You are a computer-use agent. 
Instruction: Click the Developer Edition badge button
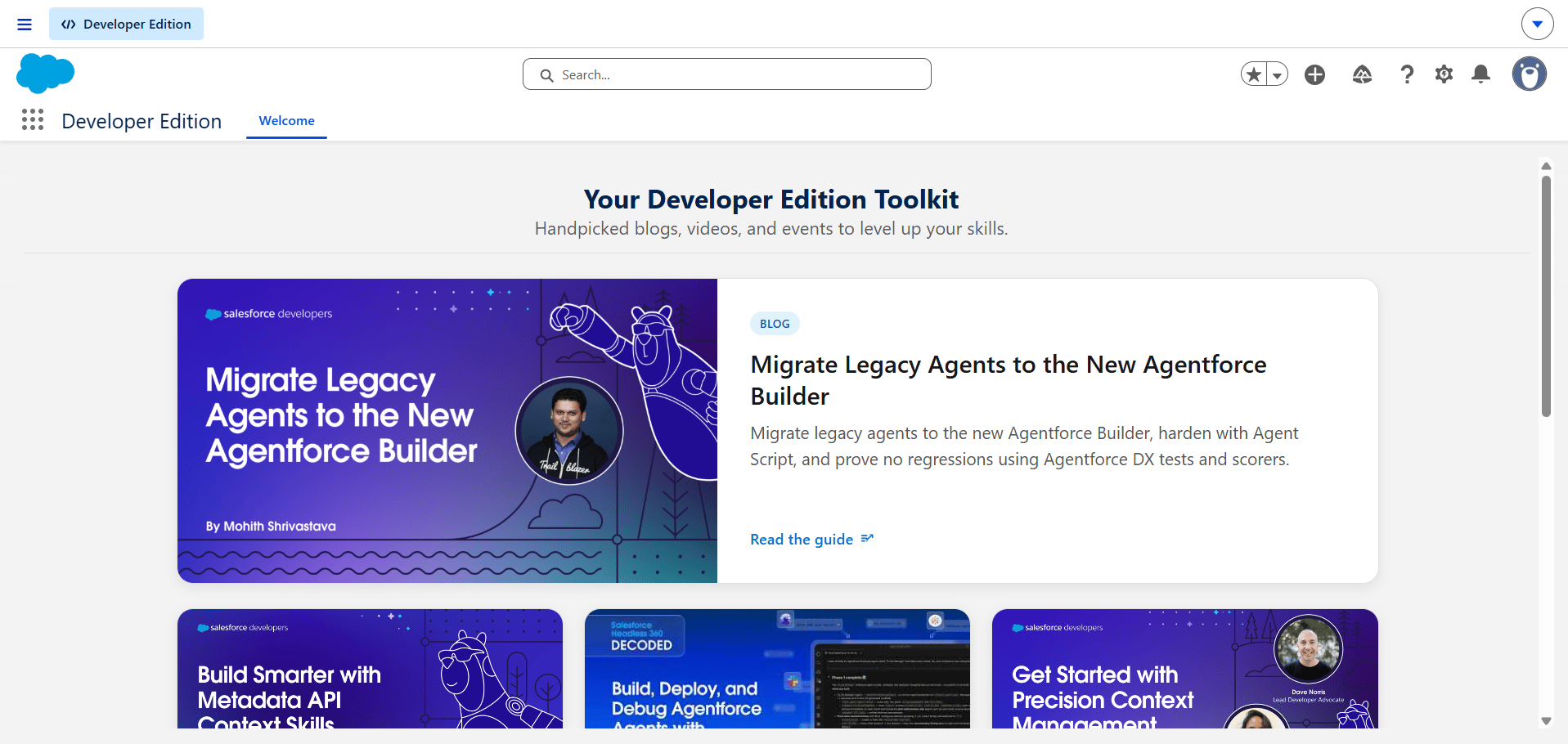click(x=126, y=25)
